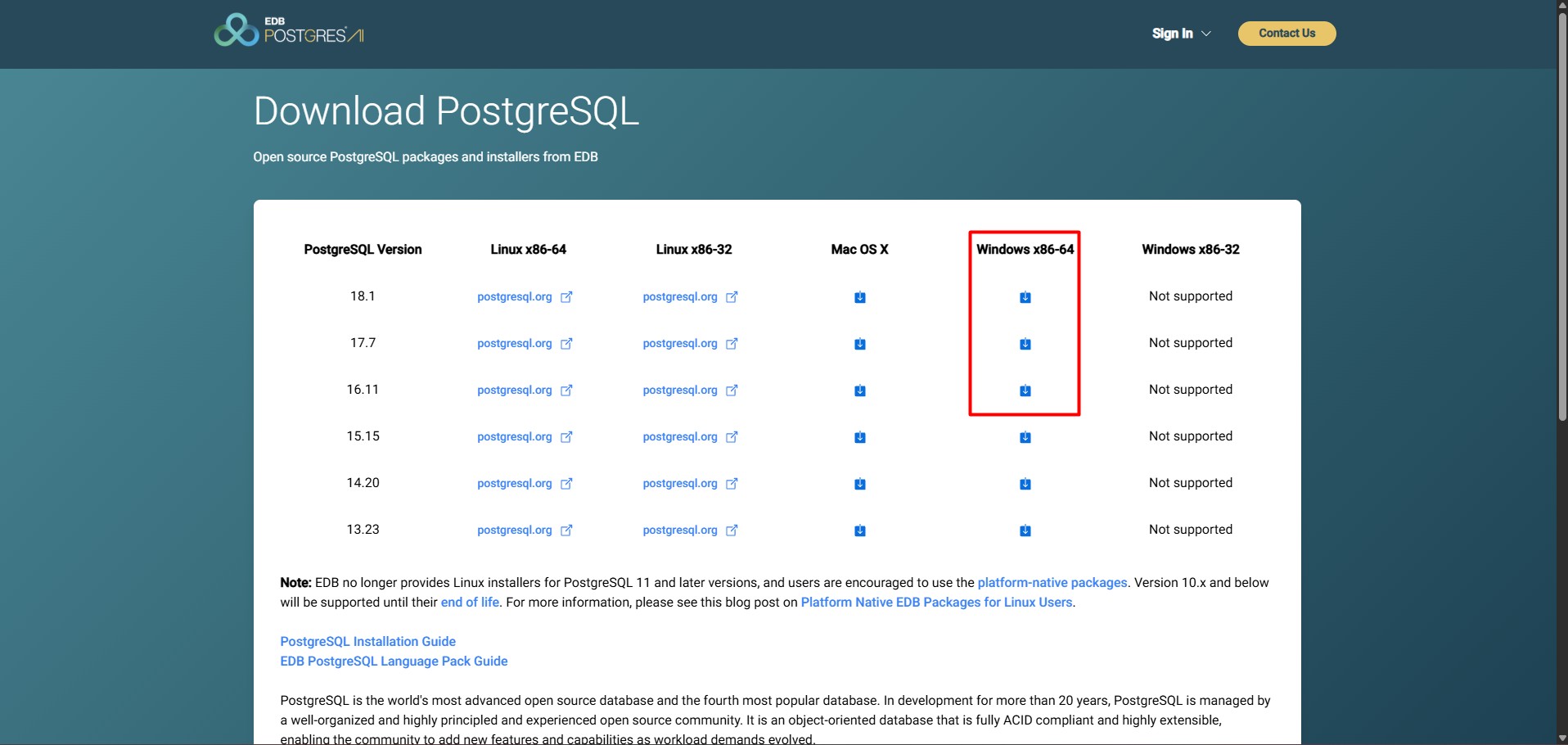Download PostgreSQL 18.1 for Mac OS X

click(860, 297)
